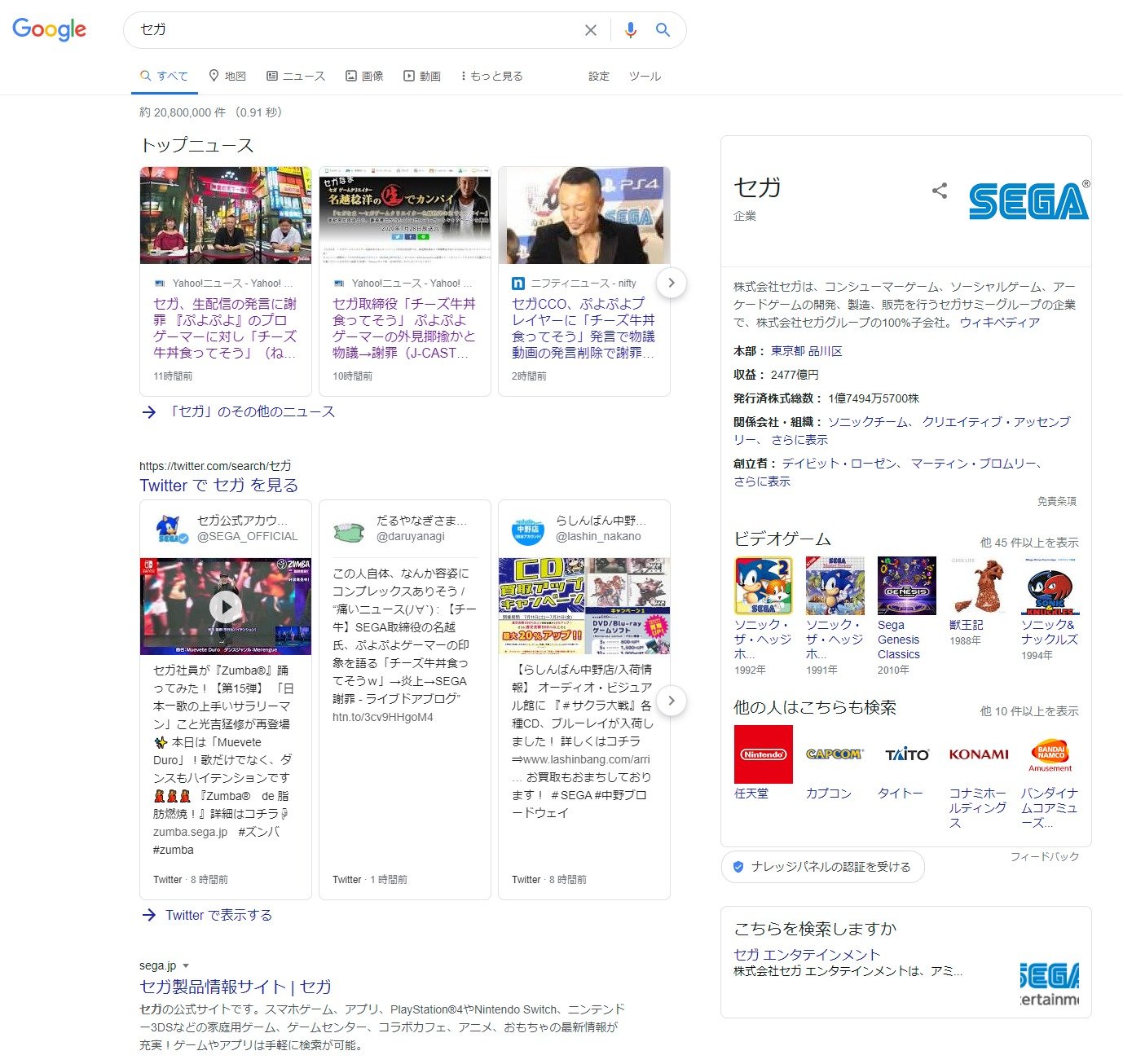Click ナレッジパネルの認証を受ける button

point(823,867)
